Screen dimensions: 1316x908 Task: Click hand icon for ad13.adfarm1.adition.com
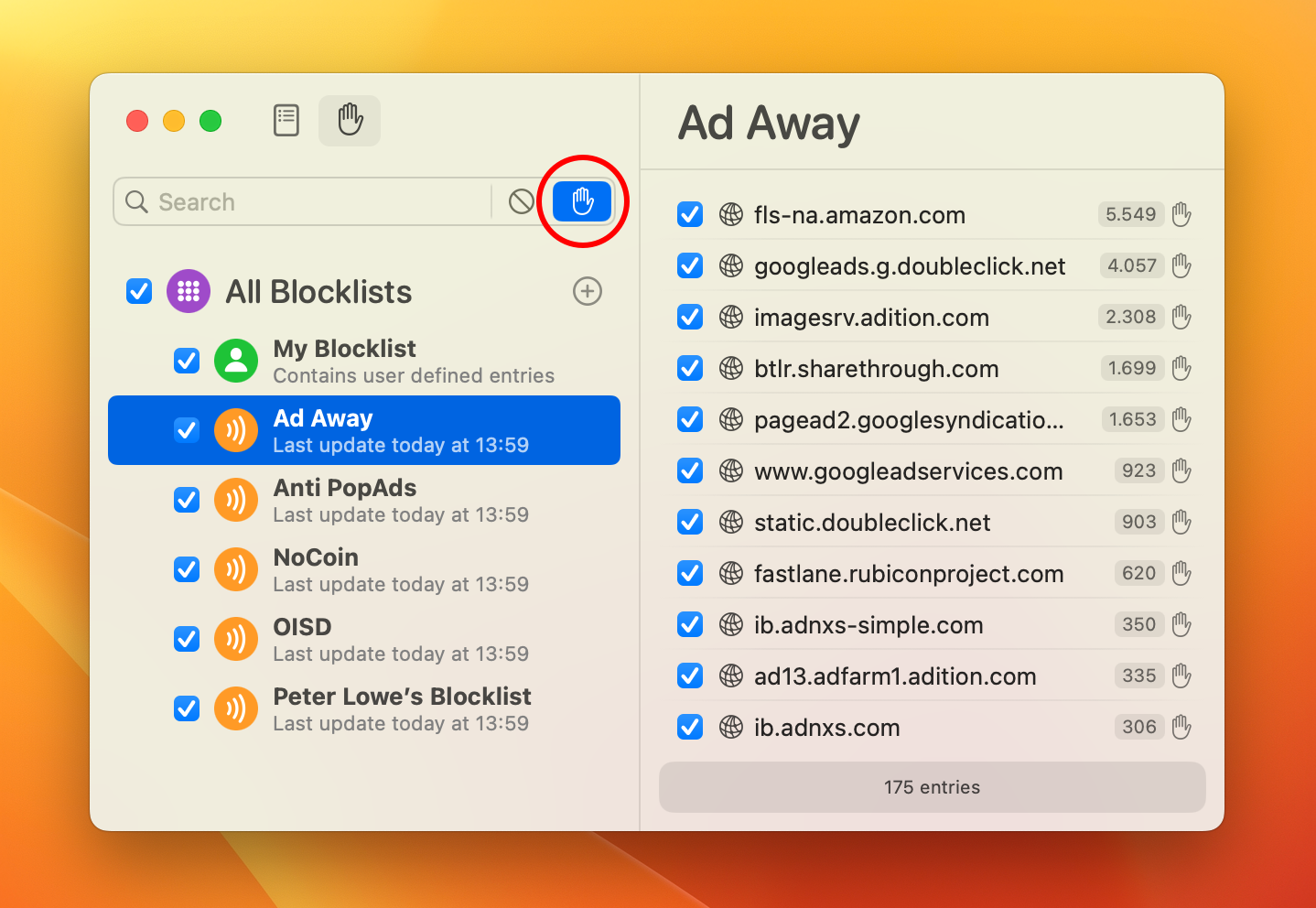pyautogui.click(x=1181, y=676)
